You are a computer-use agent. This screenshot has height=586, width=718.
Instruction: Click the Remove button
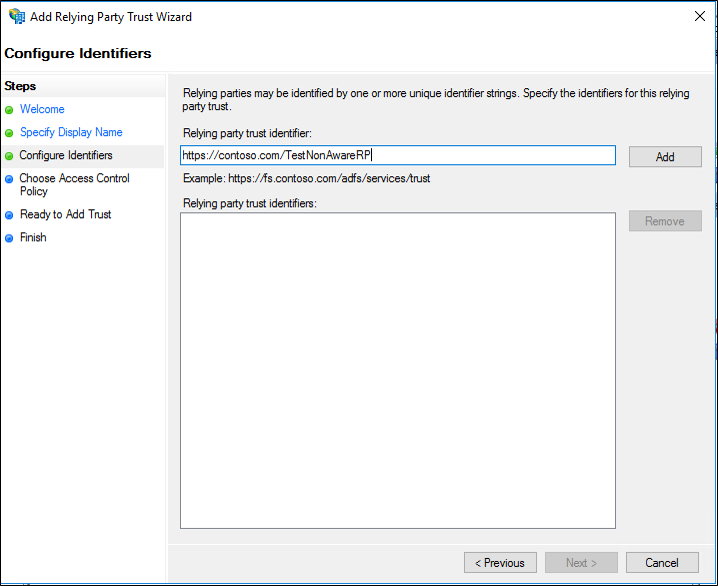click(x=665, y=221)
